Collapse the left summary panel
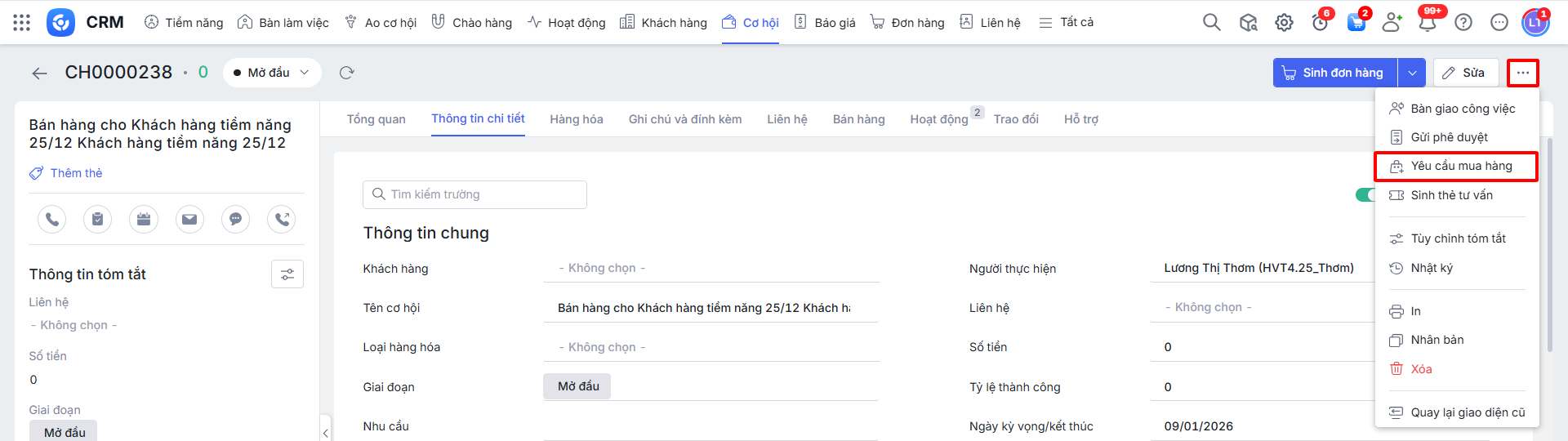 coord(325,432)
